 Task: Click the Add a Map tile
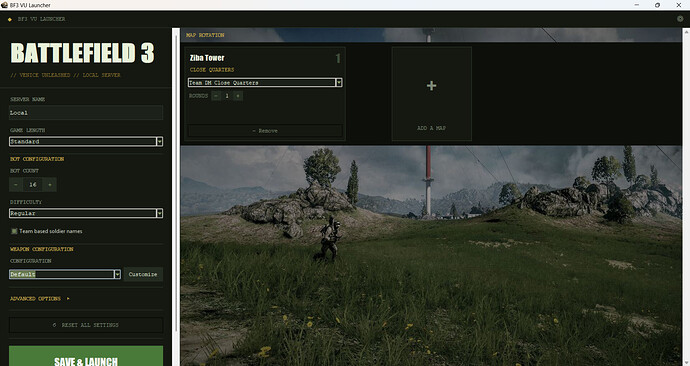pos(432,94)
